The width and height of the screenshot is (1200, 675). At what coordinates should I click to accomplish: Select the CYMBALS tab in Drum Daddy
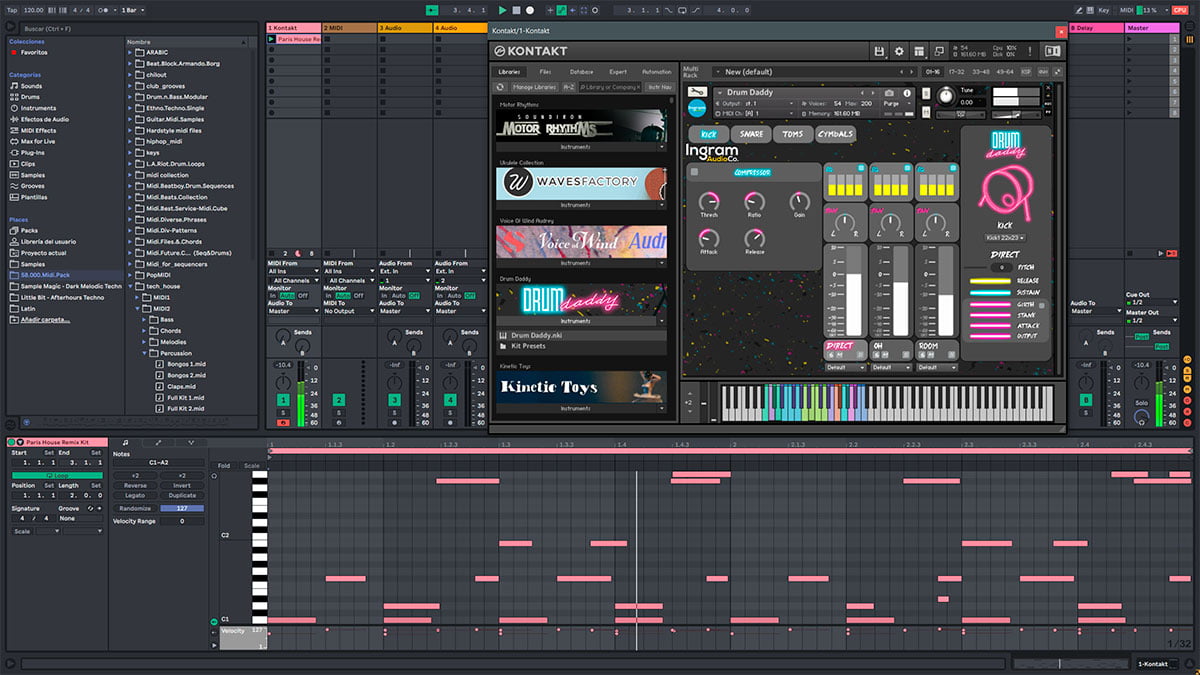pyautogui.click(x=835, y=134)
